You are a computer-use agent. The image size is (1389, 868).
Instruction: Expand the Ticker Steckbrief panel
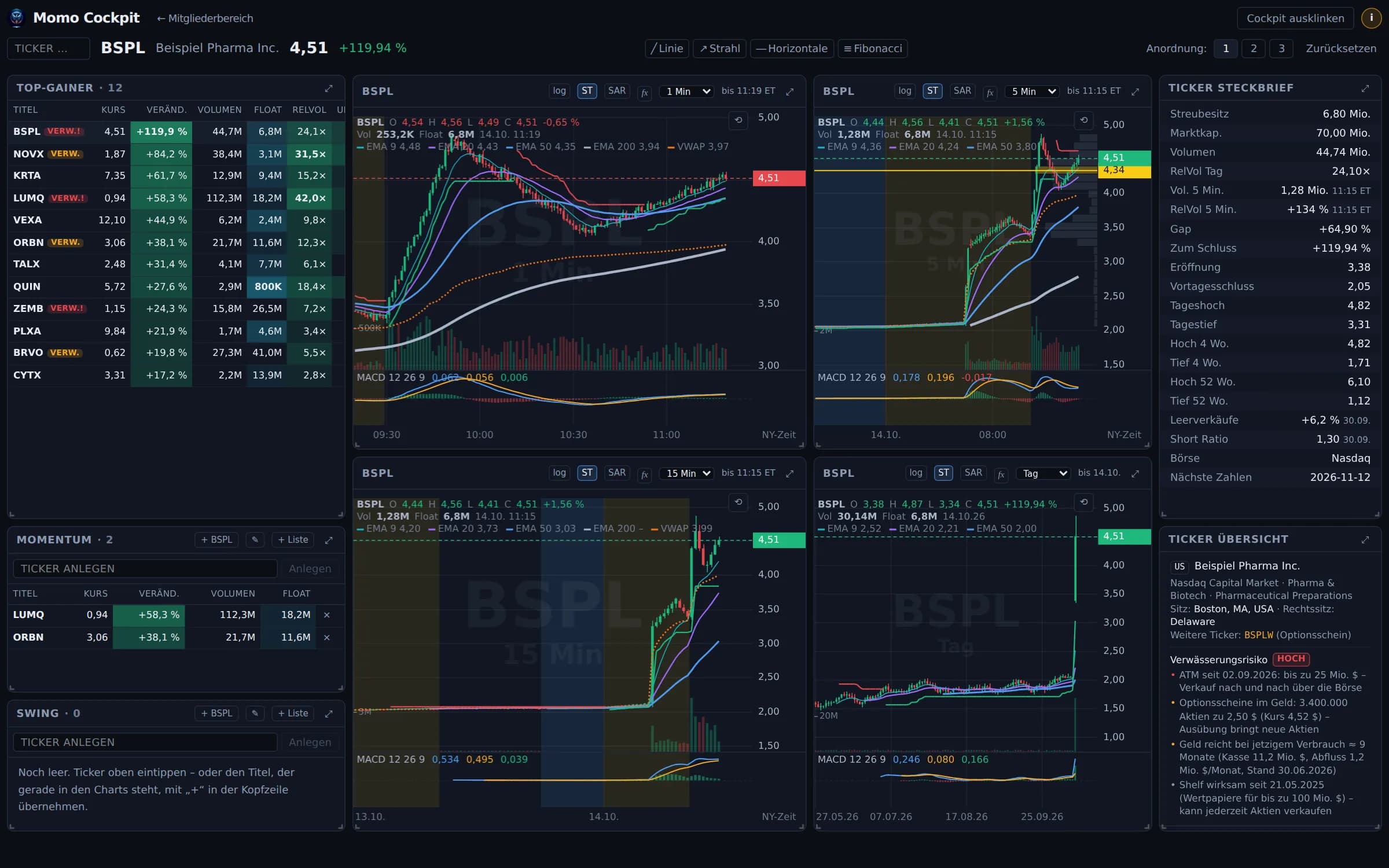(1365, 89)
